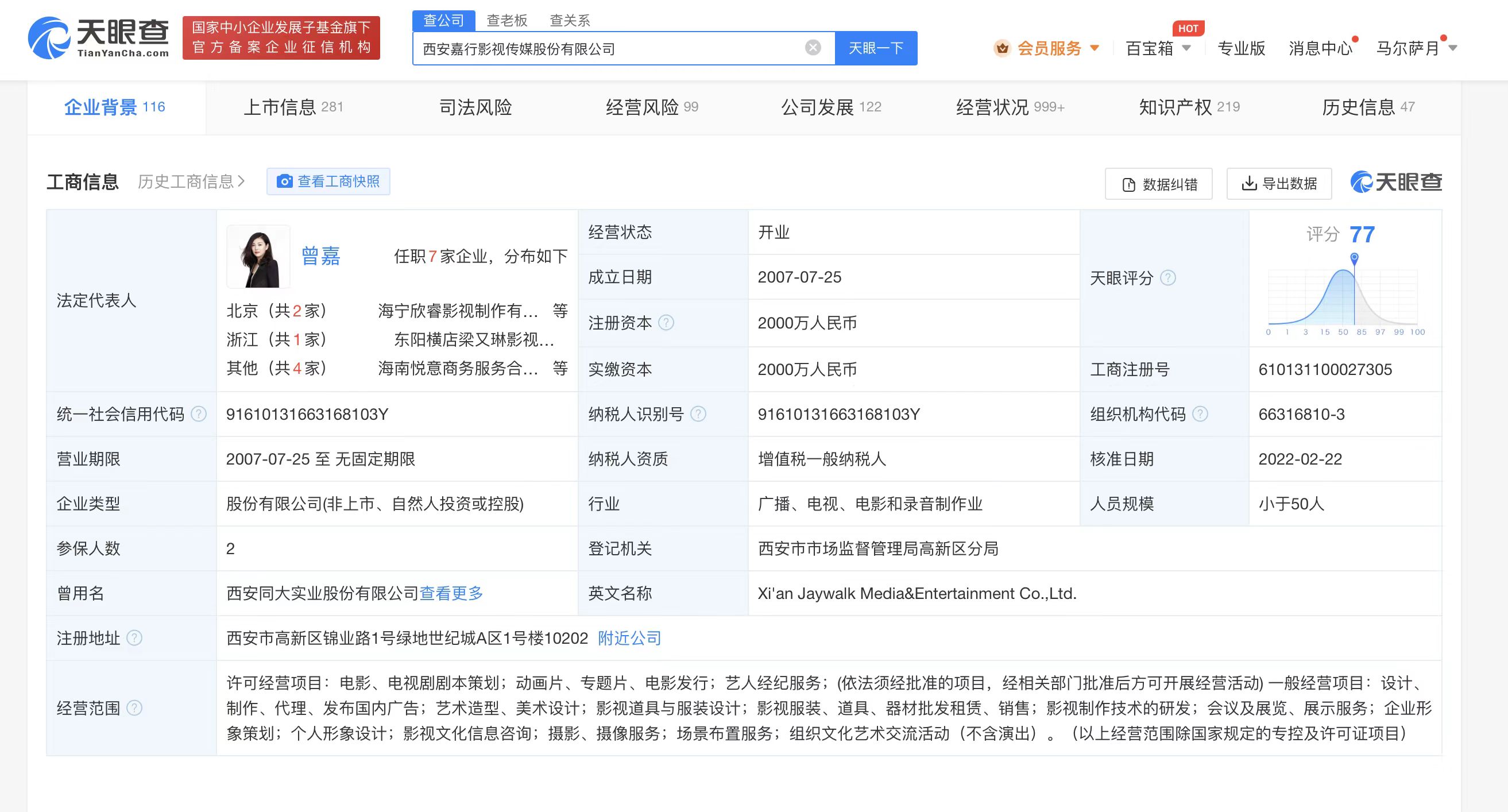Open help icon beside 注册资本
Screen dimensions: 1508x812
coord(666,323)
